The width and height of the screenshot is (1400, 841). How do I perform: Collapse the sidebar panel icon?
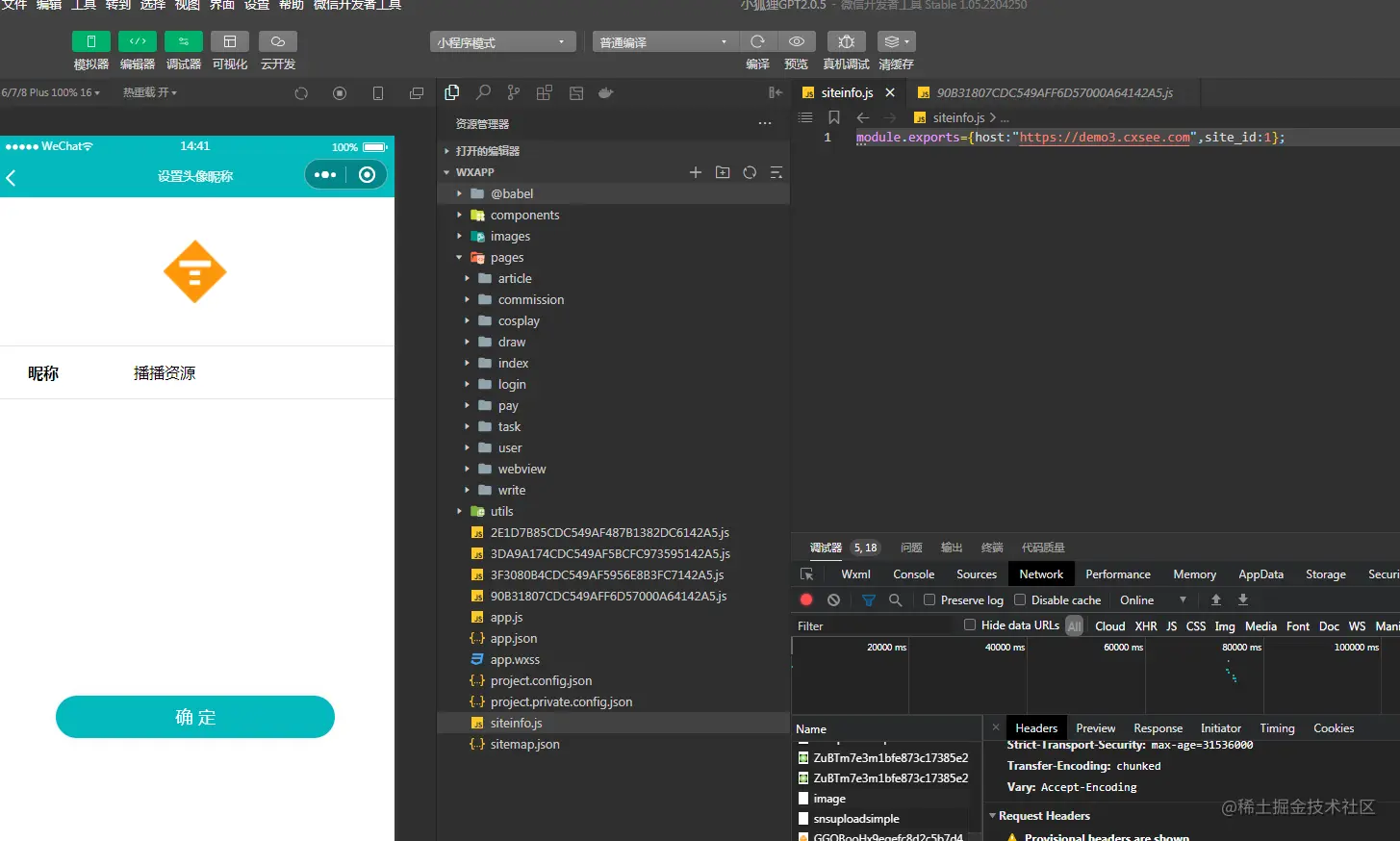[x=776, y=92]
